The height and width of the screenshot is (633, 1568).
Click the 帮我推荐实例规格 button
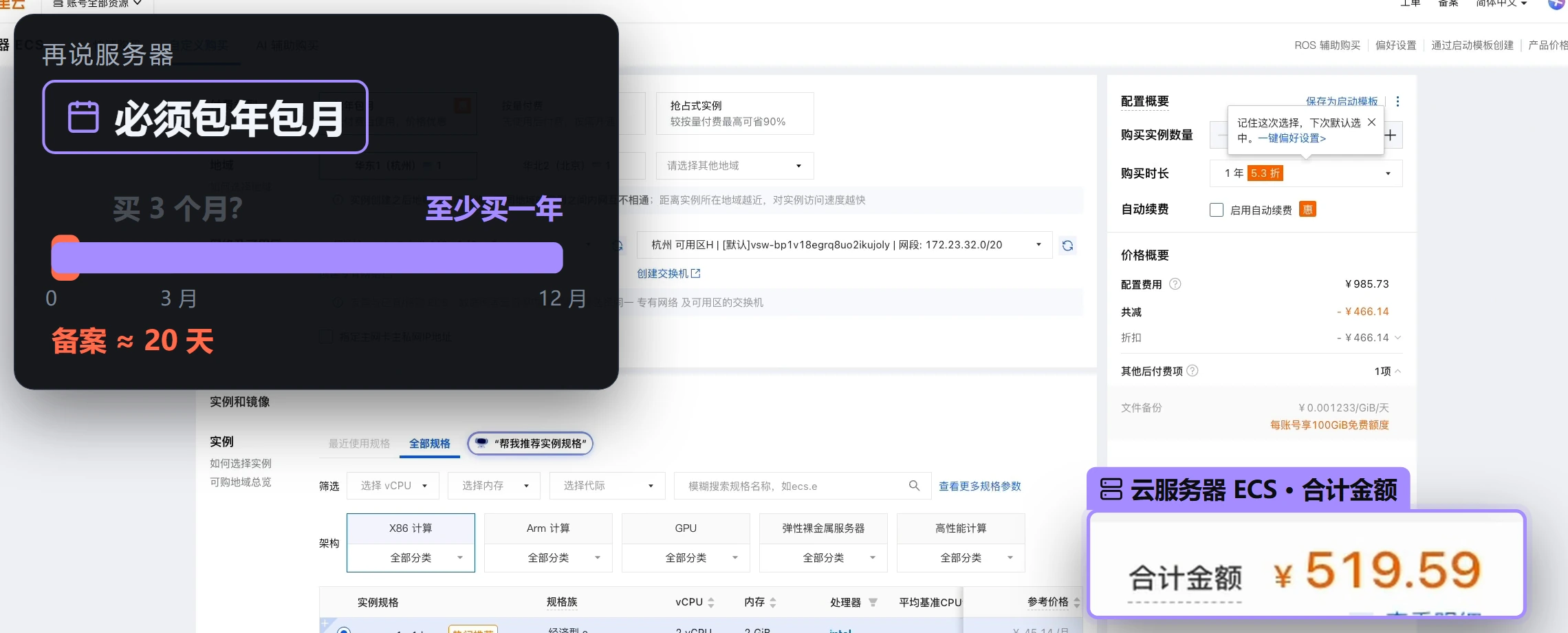(x=530, y=444)
